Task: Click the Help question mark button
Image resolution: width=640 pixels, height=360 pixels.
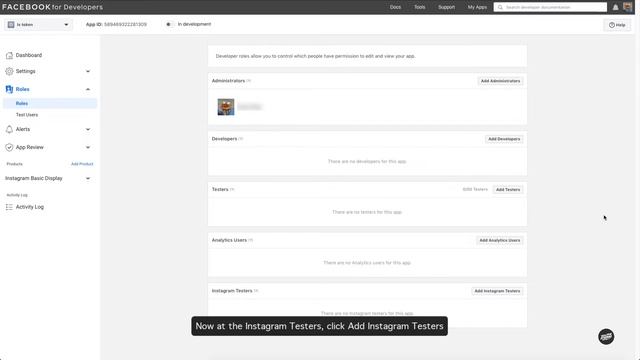Action: pyautogui.click(x=617, y=25)
